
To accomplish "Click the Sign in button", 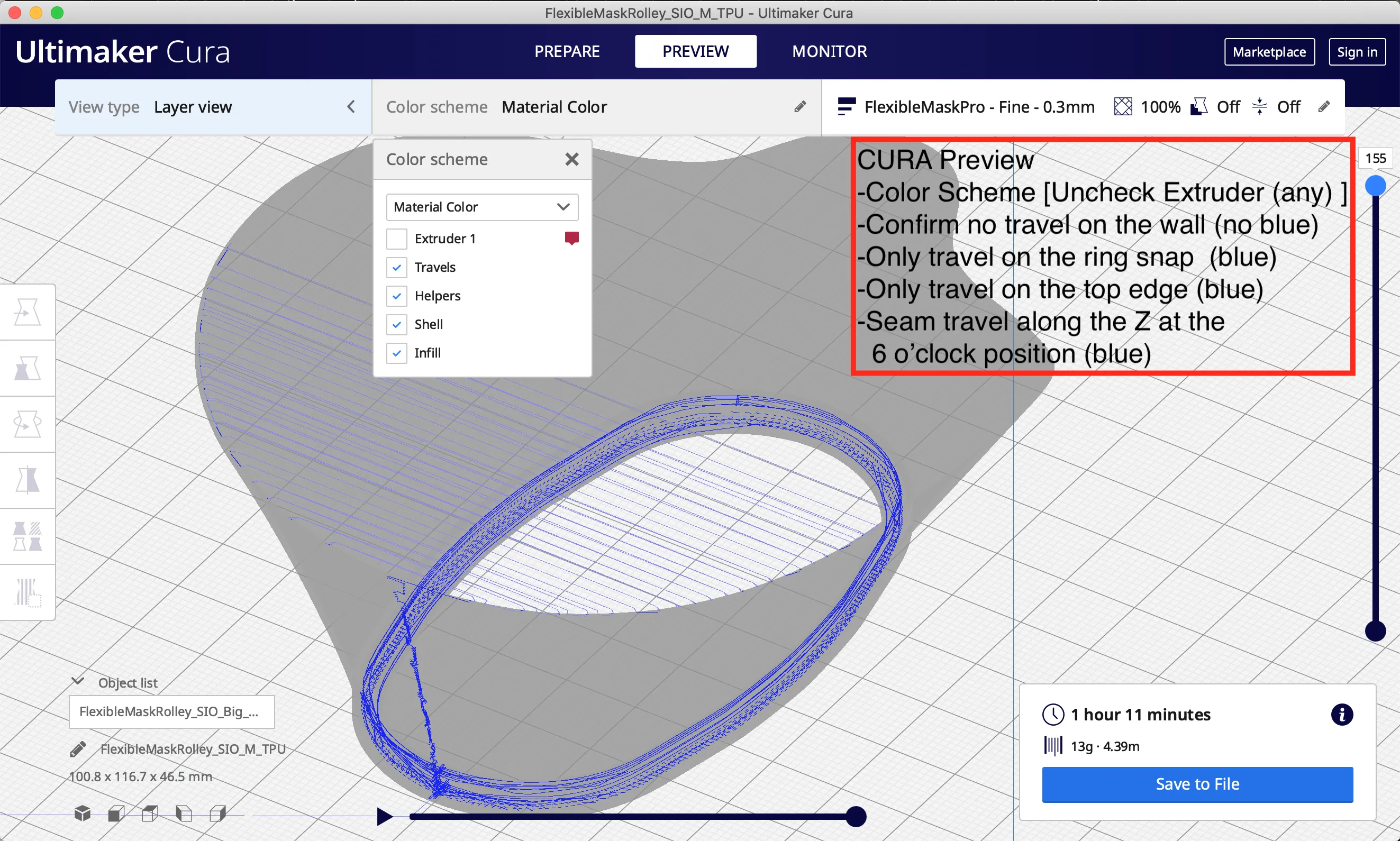I will coord(1357,52).
